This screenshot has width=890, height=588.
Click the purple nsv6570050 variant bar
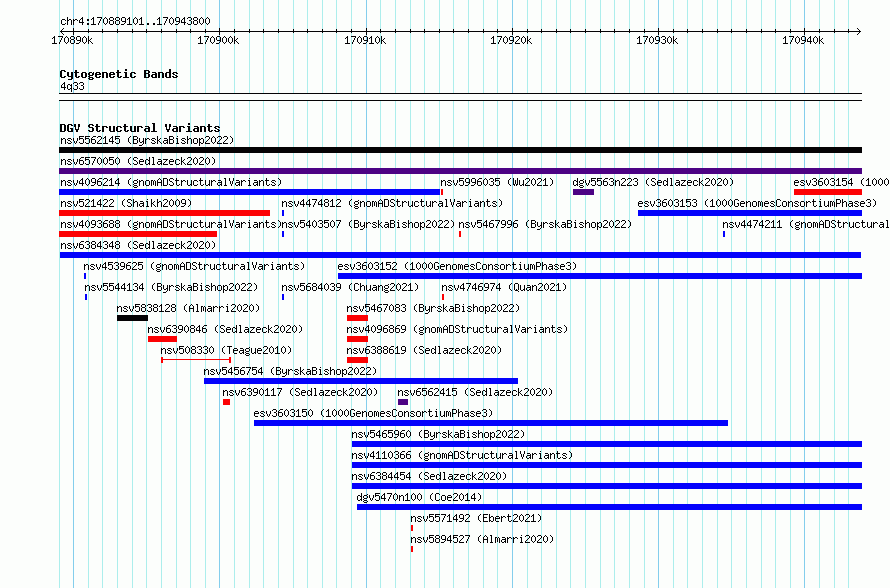point(460,171)
